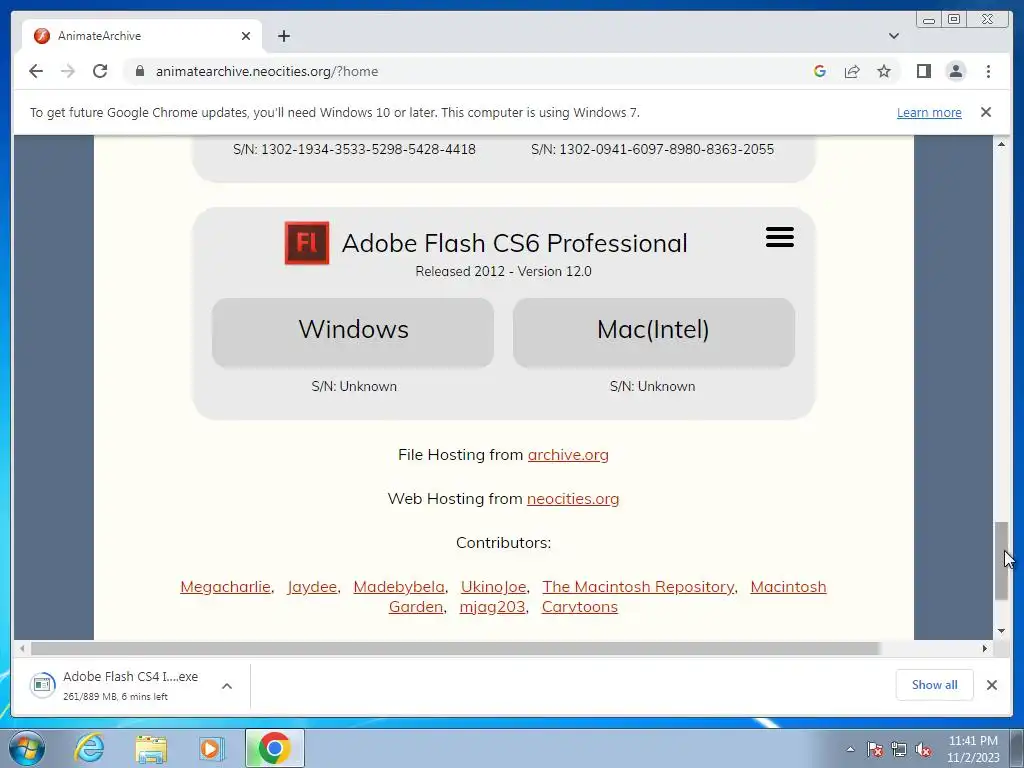Click the site lock icon in address bar
Screen dimensions: 1024x768
point(140,71)
